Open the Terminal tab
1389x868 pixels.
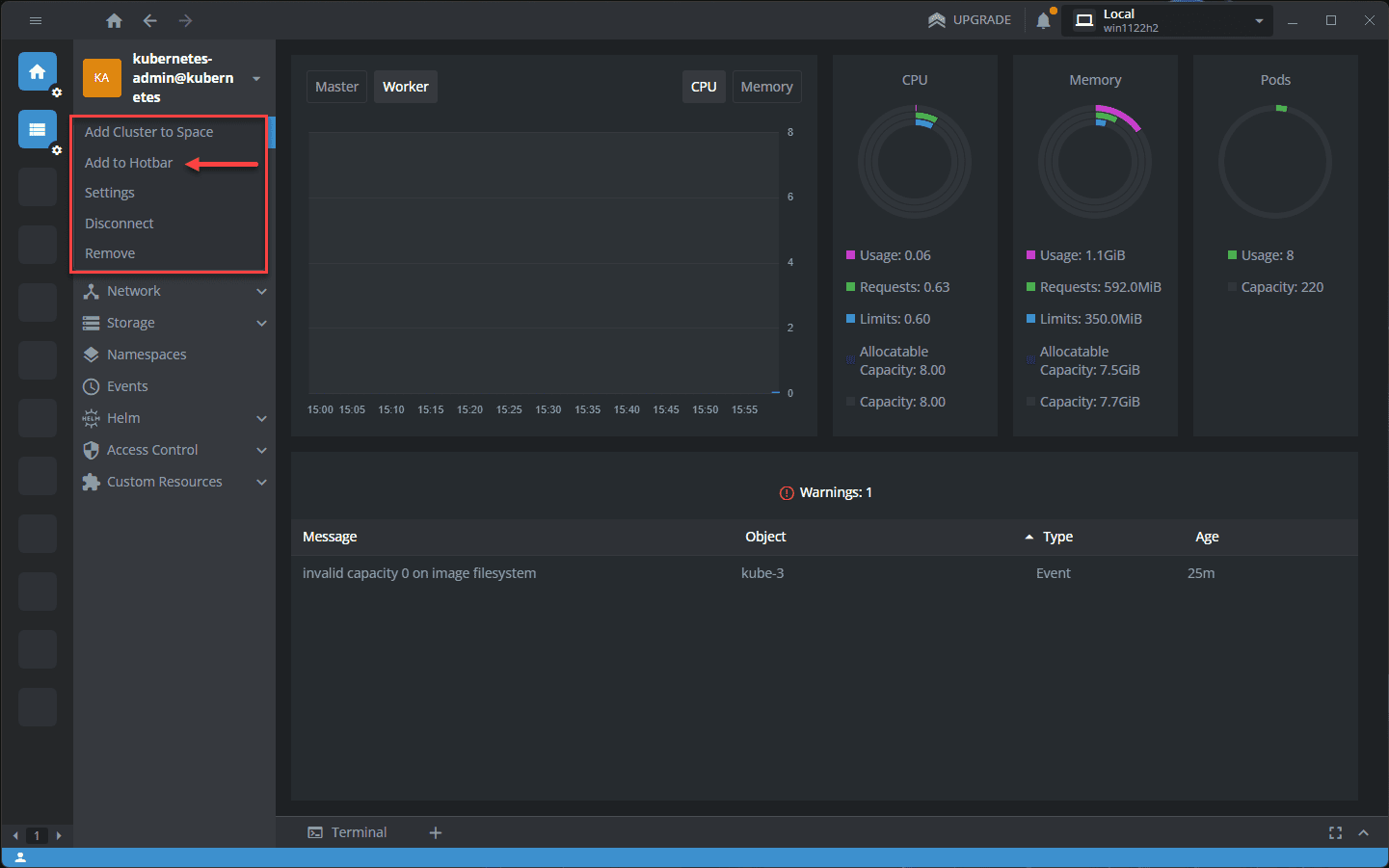348,832
